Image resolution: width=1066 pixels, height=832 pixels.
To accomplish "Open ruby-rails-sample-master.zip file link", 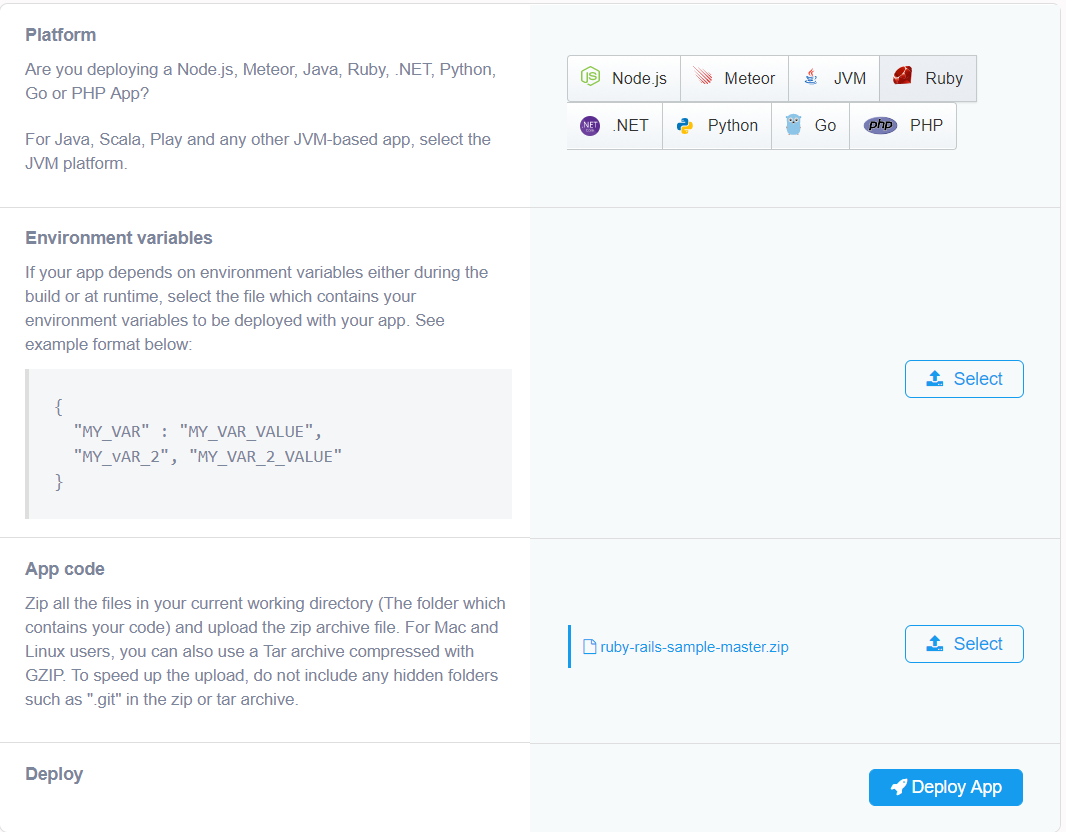I will point(694,647).
